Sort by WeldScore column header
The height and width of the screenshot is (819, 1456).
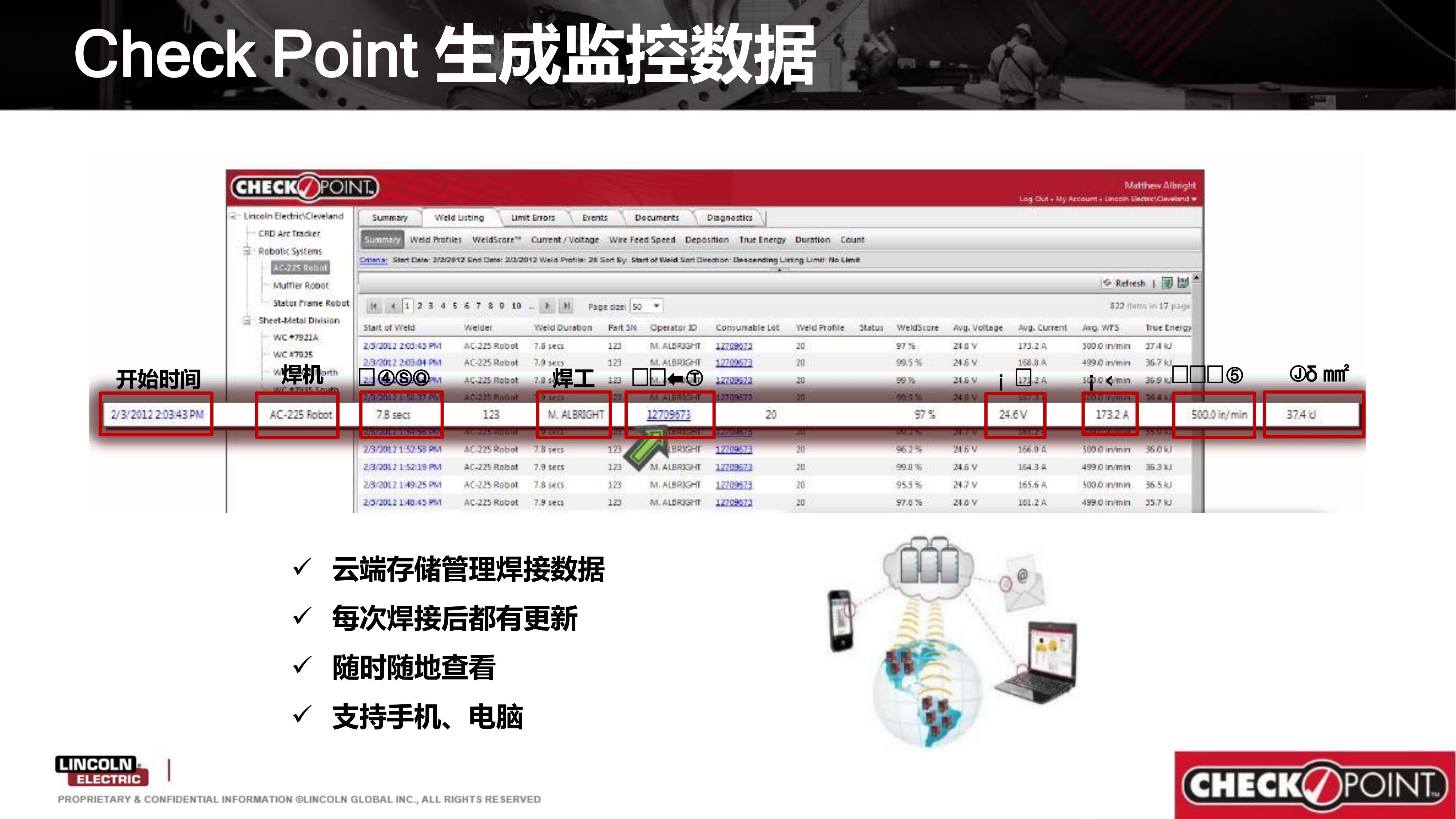coord(917,328)
